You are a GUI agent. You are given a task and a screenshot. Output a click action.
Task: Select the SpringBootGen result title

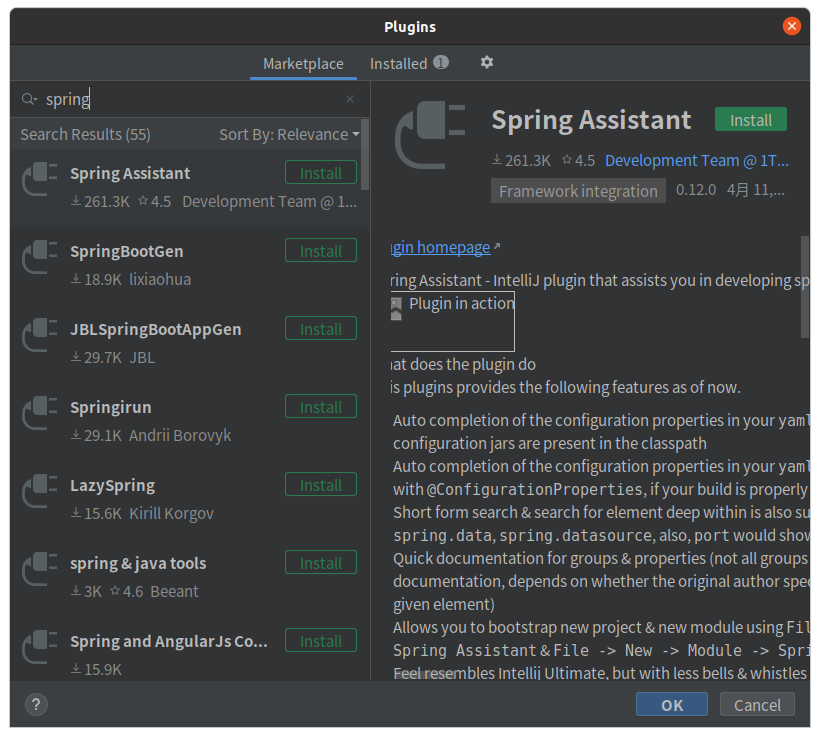(127, 252)
